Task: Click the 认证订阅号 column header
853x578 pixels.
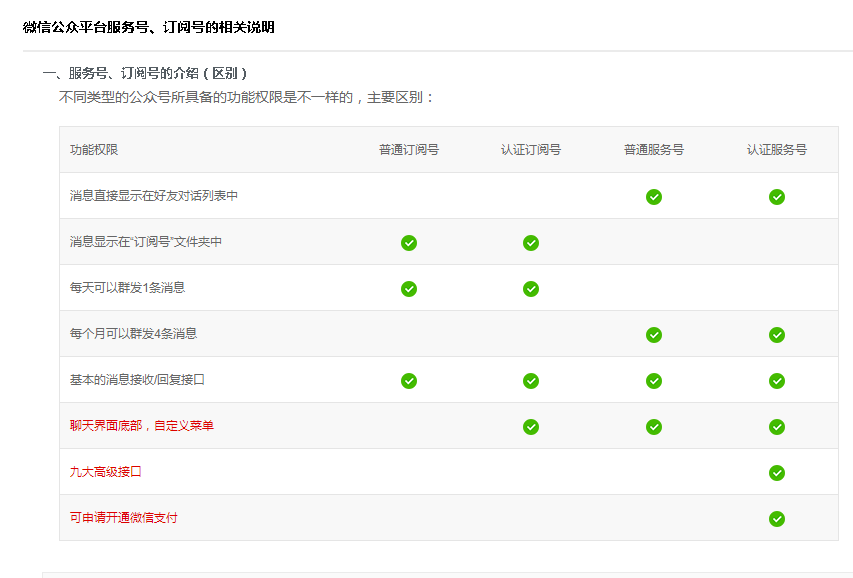Action: [x=531, y=150]
